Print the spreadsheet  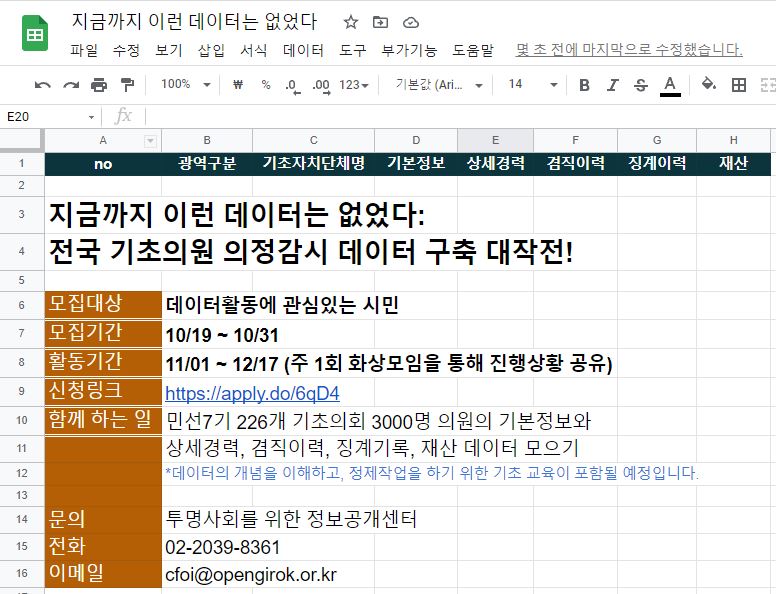99,85
